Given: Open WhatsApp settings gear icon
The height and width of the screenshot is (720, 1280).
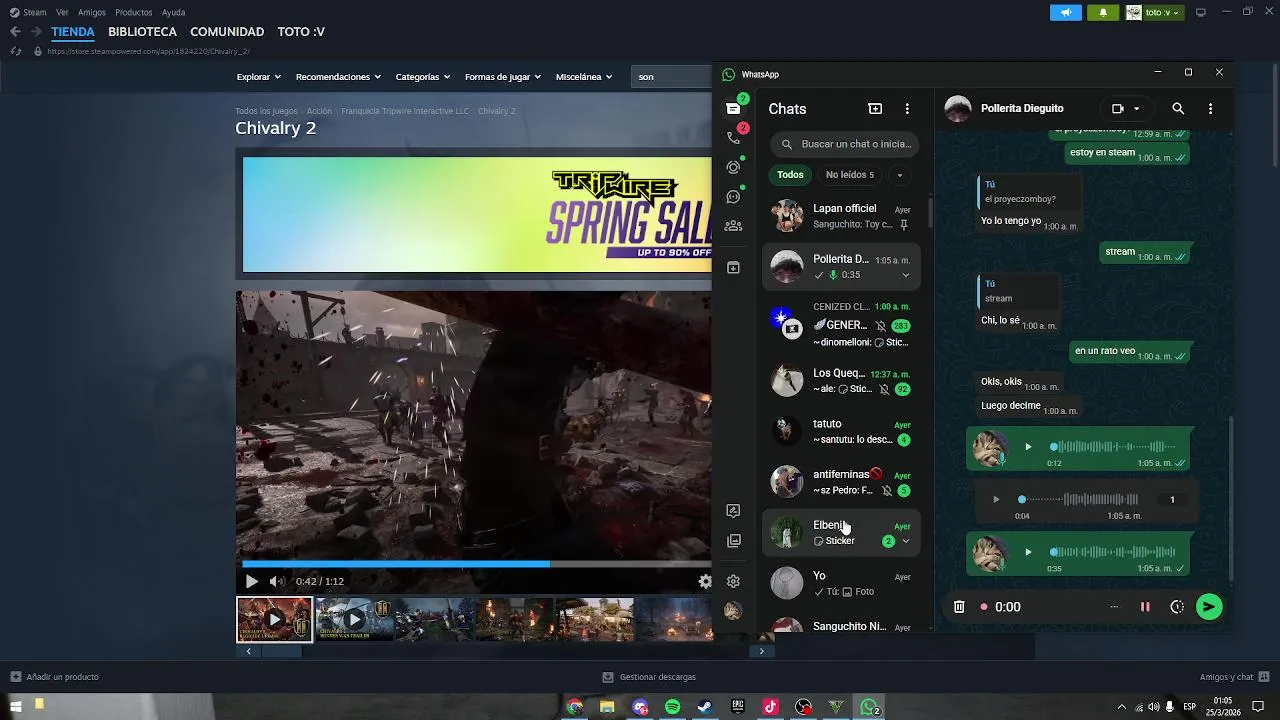Looking at the screenshot, I should click(x=733, y=581).
